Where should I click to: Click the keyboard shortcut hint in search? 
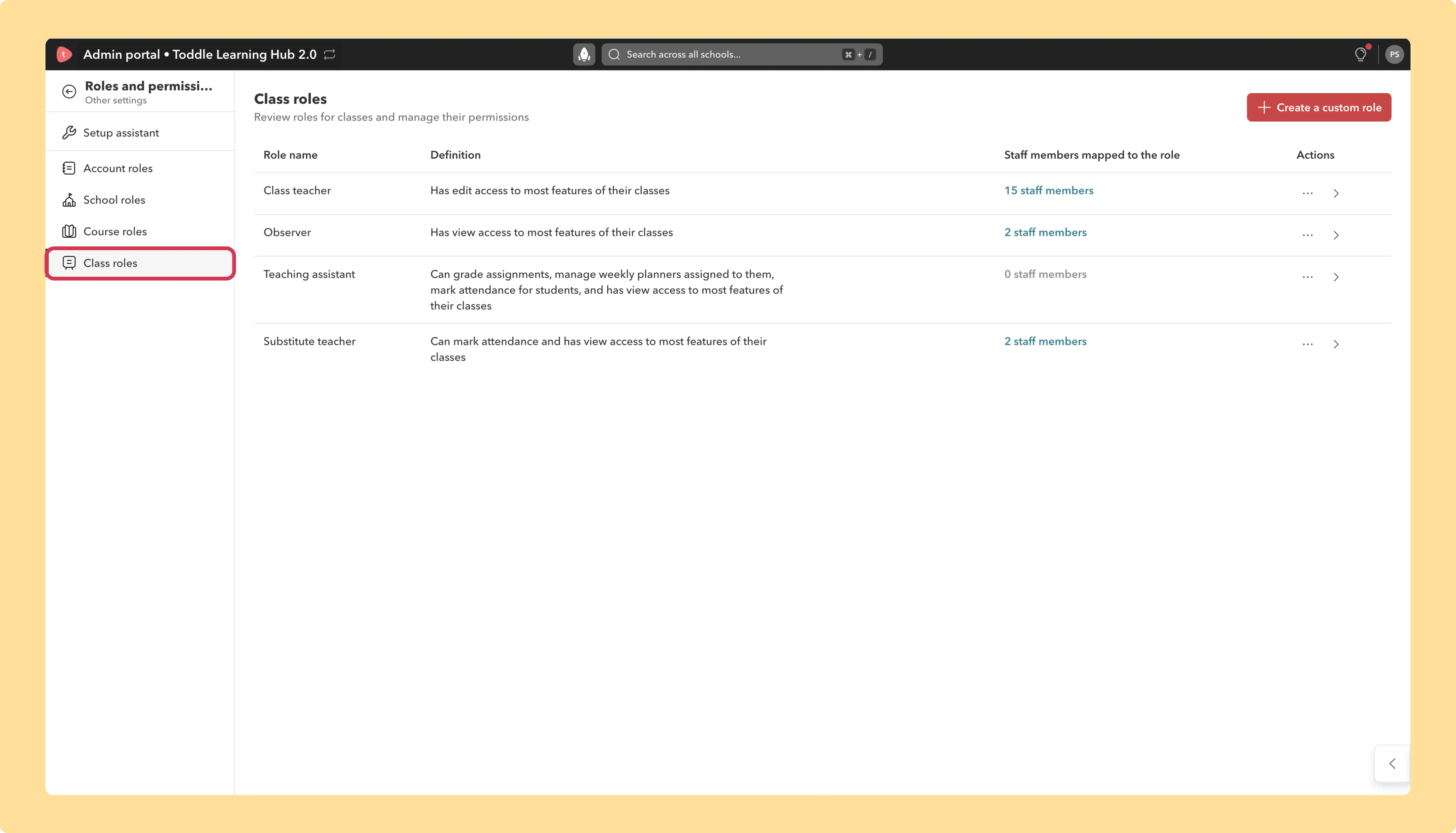pyautogui.click(x=859, y=54)
